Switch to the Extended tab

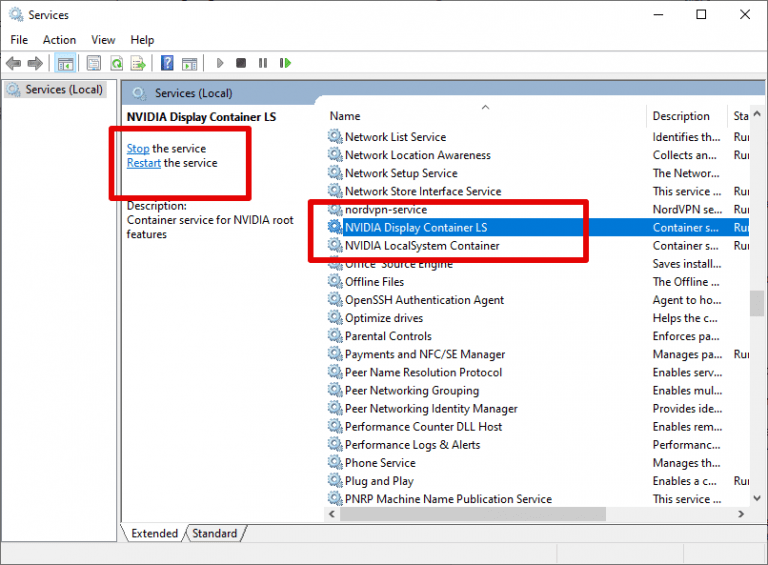154,533
